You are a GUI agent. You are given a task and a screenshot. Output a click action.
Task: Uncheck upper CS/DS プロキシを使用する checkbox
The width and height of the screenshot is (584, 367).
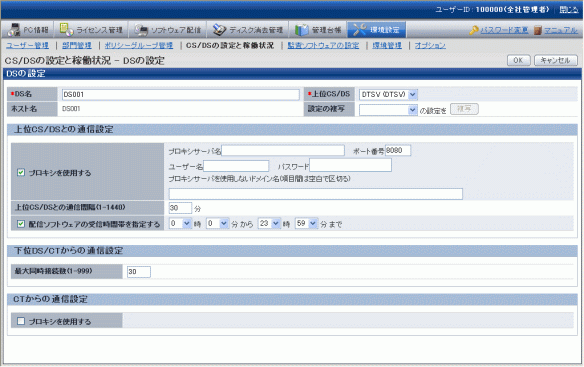(21, 173)
